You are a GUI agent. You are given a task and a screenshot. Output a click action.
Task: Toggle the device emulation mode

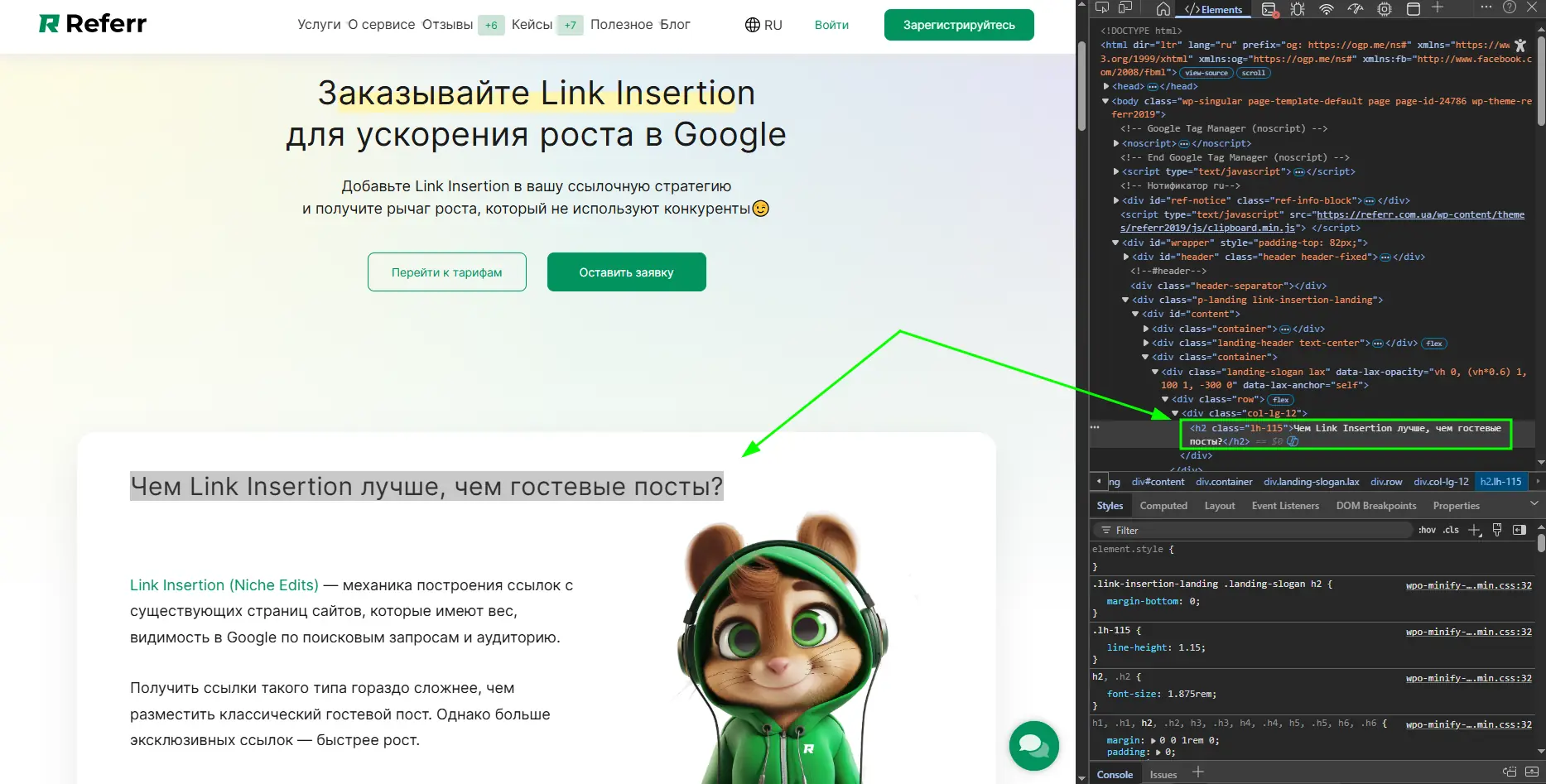[1124, 9]
